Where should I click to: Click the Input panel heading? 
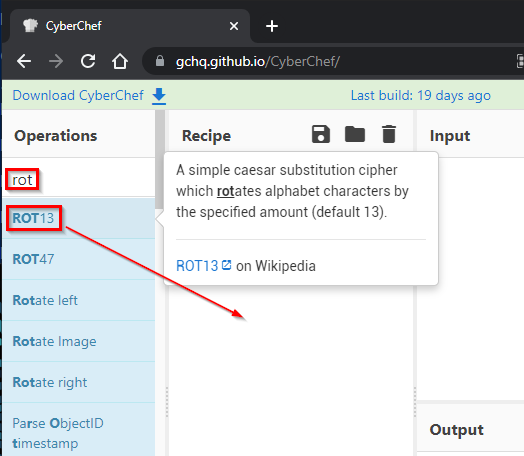click(x=450, y=136)
